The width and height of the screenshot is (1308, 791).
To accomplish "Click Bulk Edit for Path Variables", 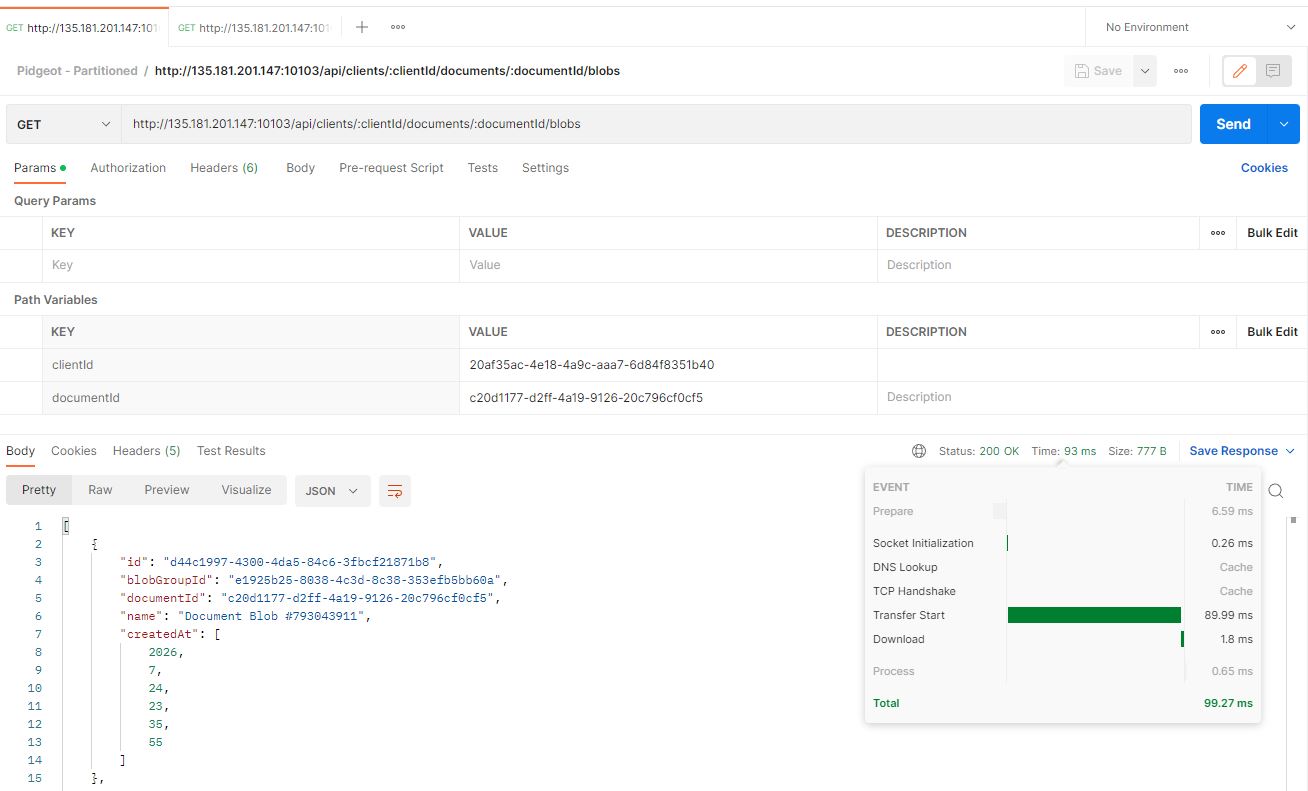I will 1272,332.
